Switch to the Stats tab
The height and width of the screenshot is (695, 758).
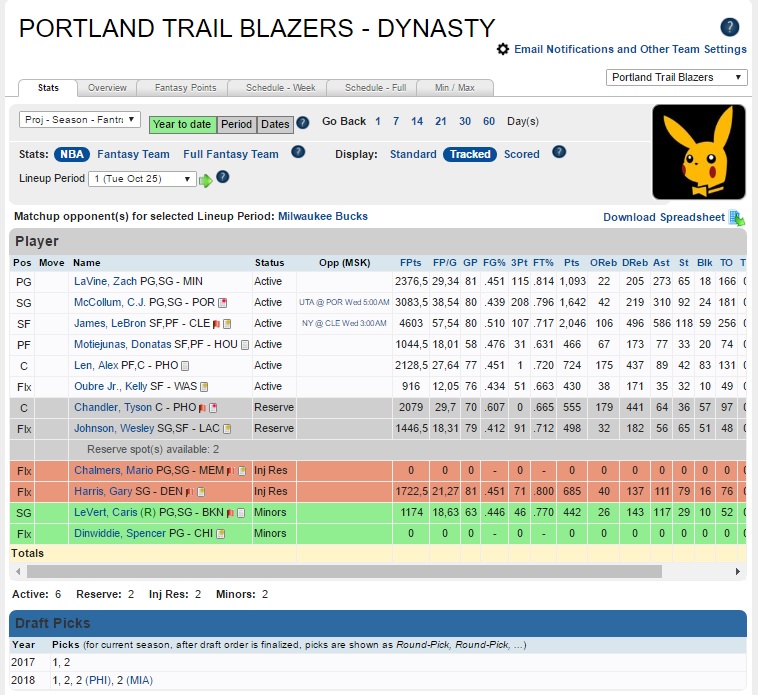point(48,88)
